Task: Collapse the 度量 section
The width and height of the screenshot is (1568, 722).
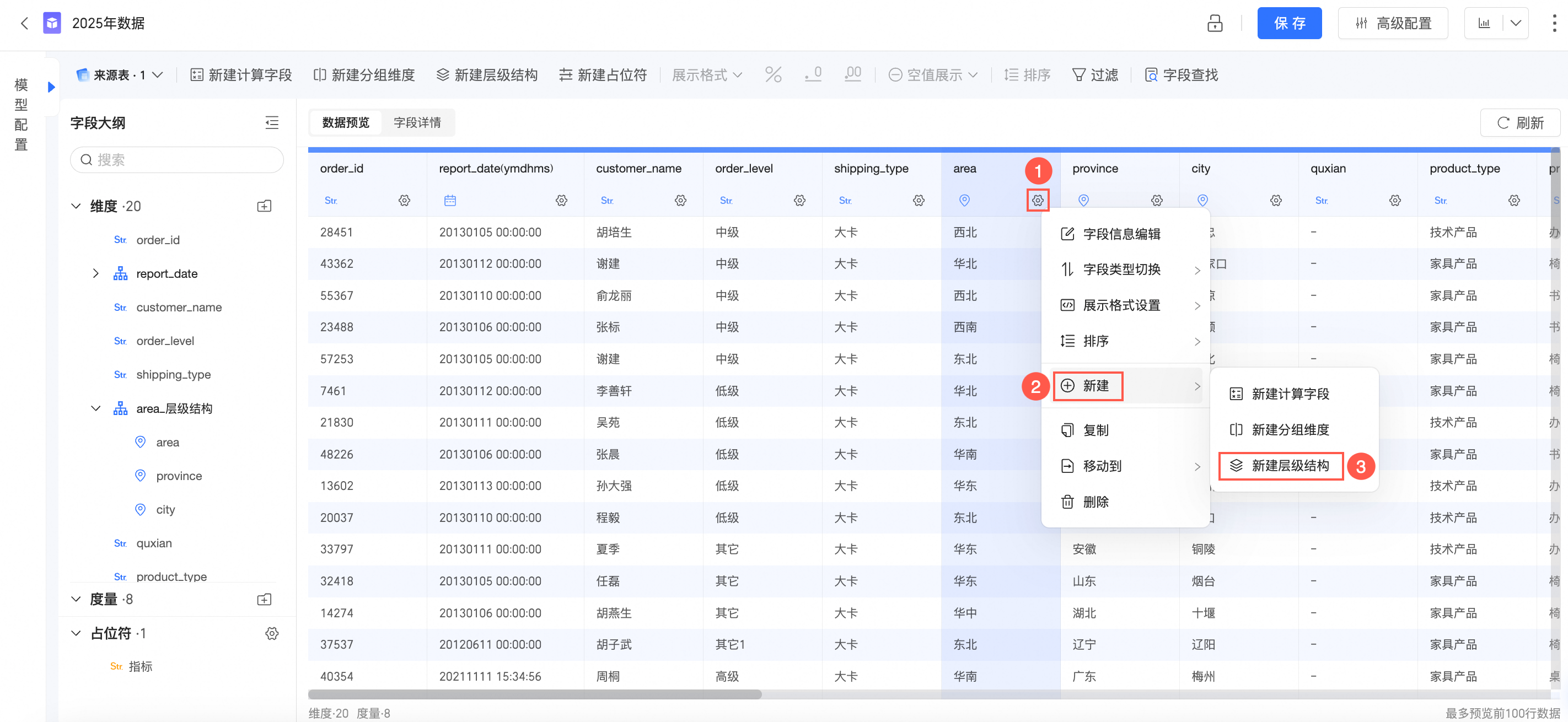Action: pyautogui.click(x=76, y=599)
